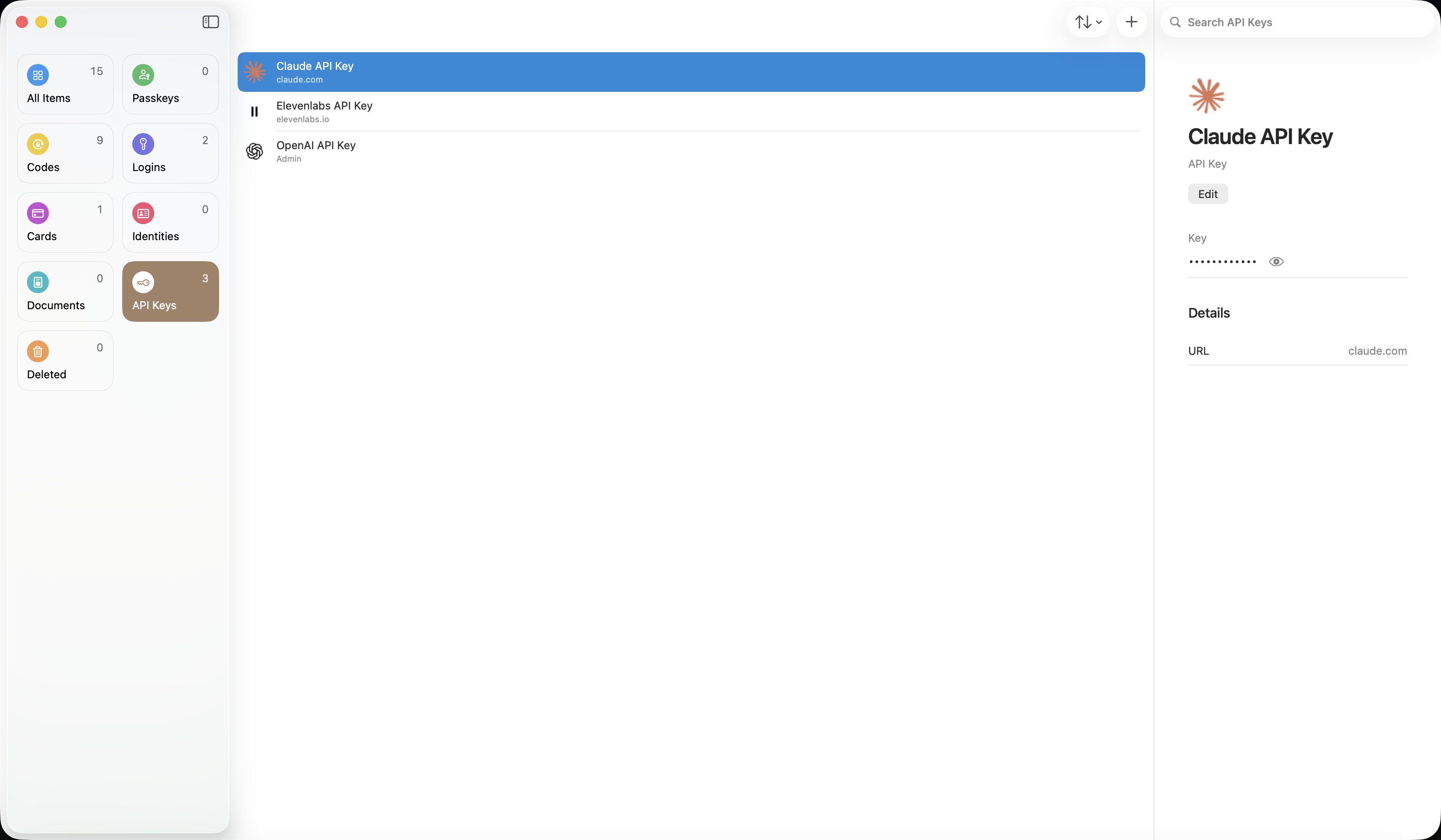The height and width of the screenshot is (840, 1441).
Task: Minimize the window with yellow button
Action: click(x=41, y=22)
